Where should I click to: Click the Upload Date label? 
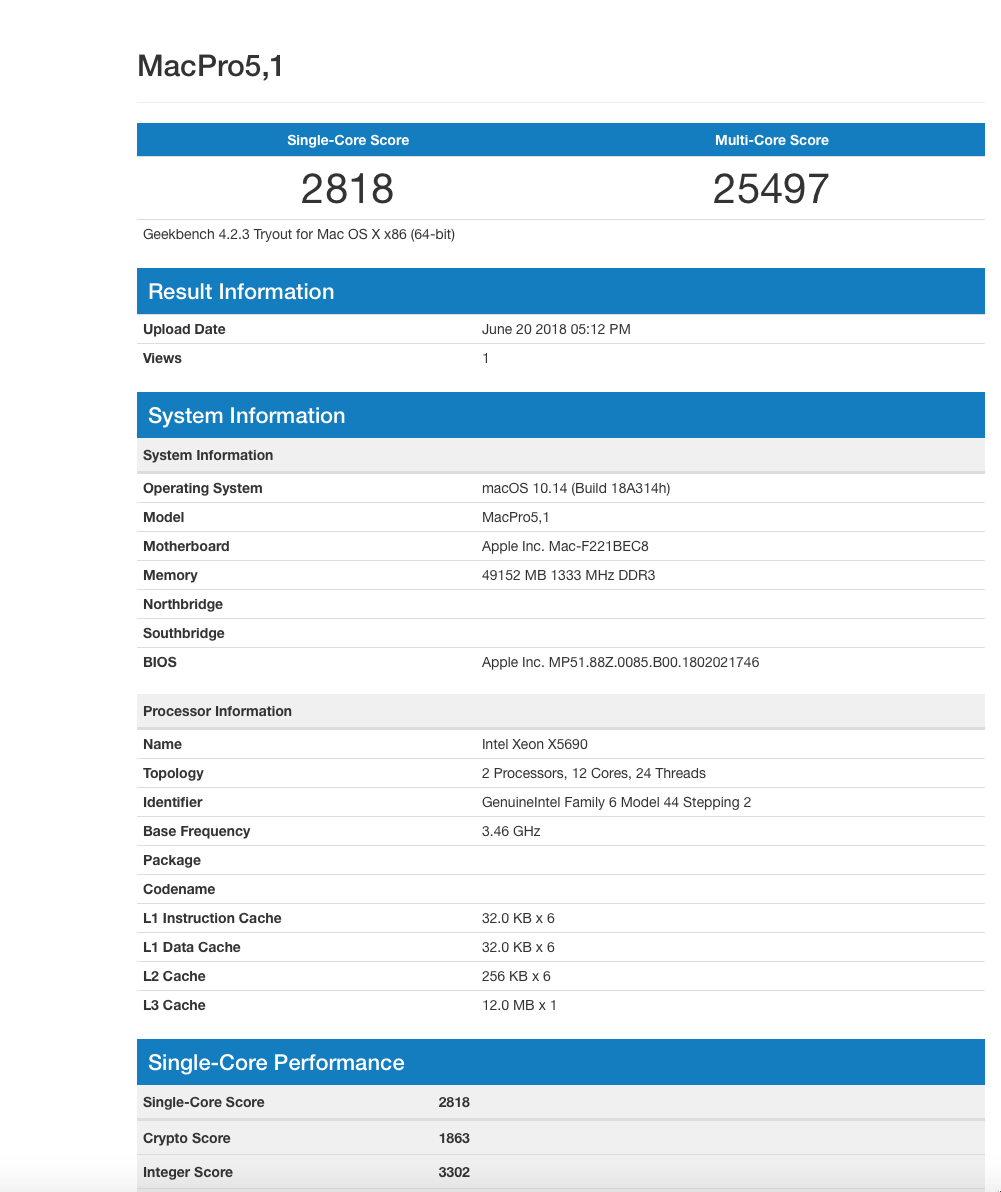(x=184, y=329)
